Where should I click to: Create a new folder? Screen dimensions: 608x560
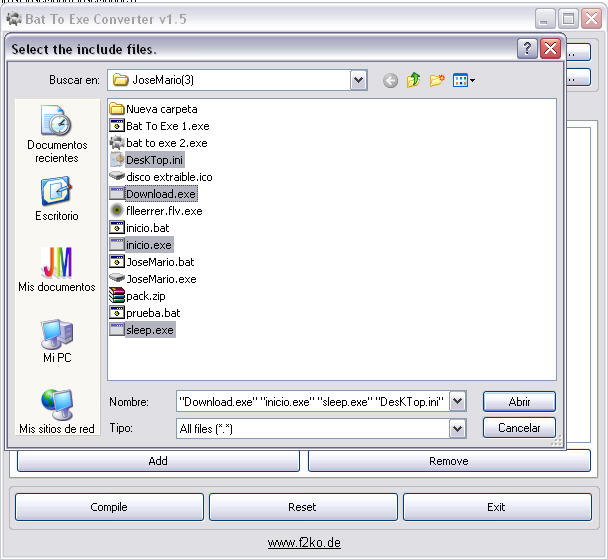coord(437,80)
